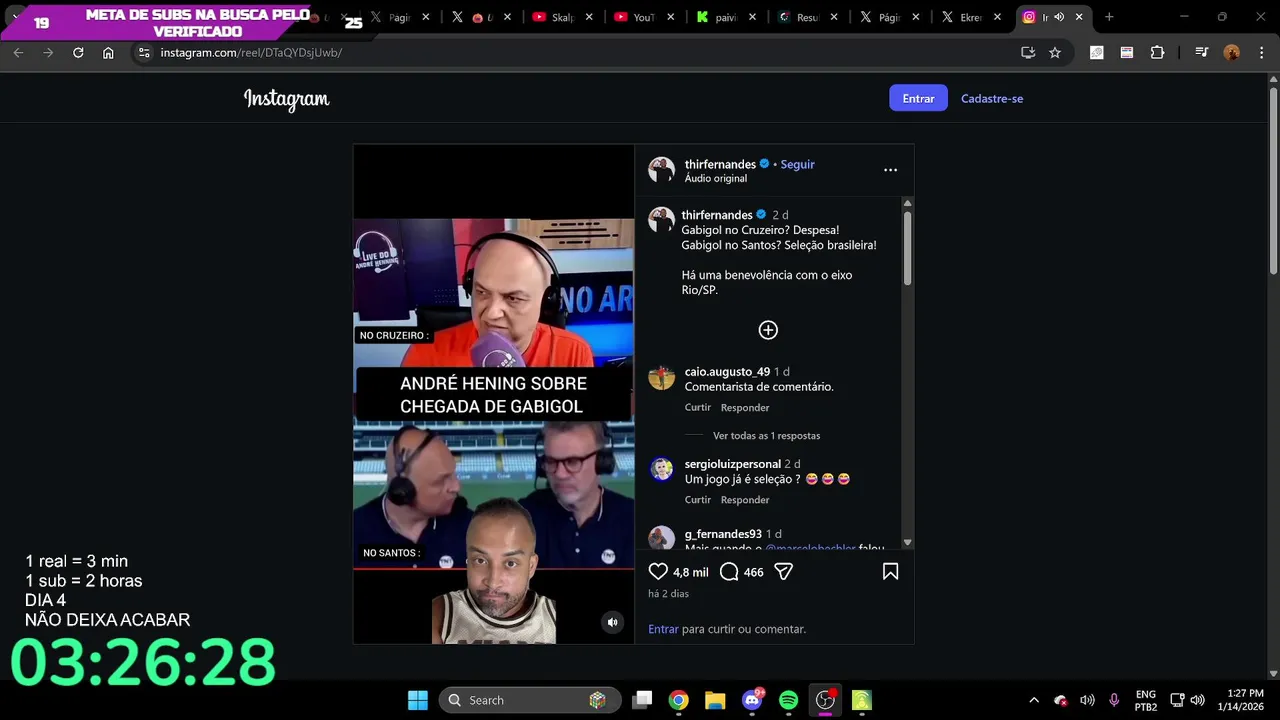The height and width of the screenshot is (720, 1280).
Task: Bookmark this page with the star icon
Action: pos(1055,52)
